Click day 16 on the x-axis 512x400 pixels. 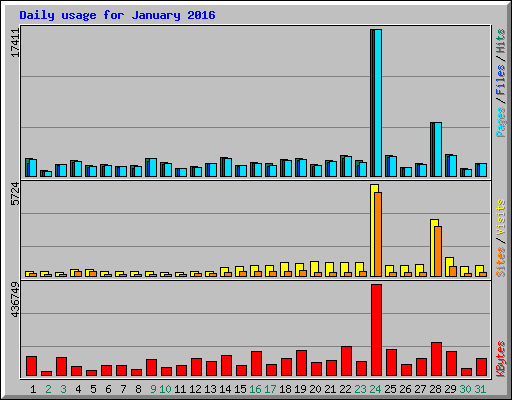click(255, 389)
